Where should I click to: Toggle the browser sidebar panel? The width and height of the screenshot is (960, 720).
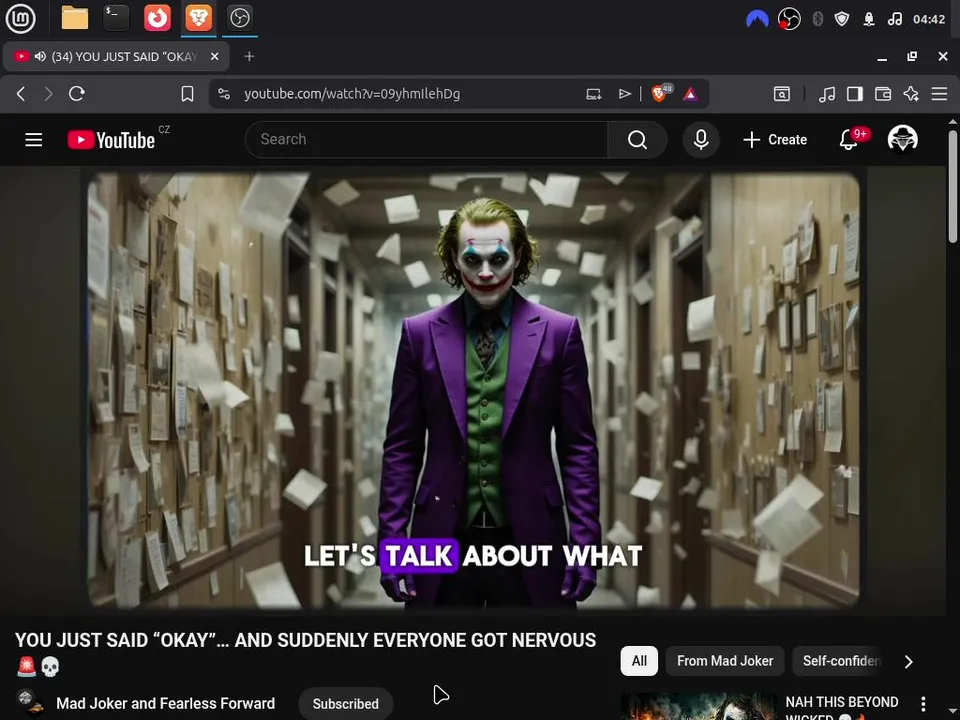[x=855, y=94]
